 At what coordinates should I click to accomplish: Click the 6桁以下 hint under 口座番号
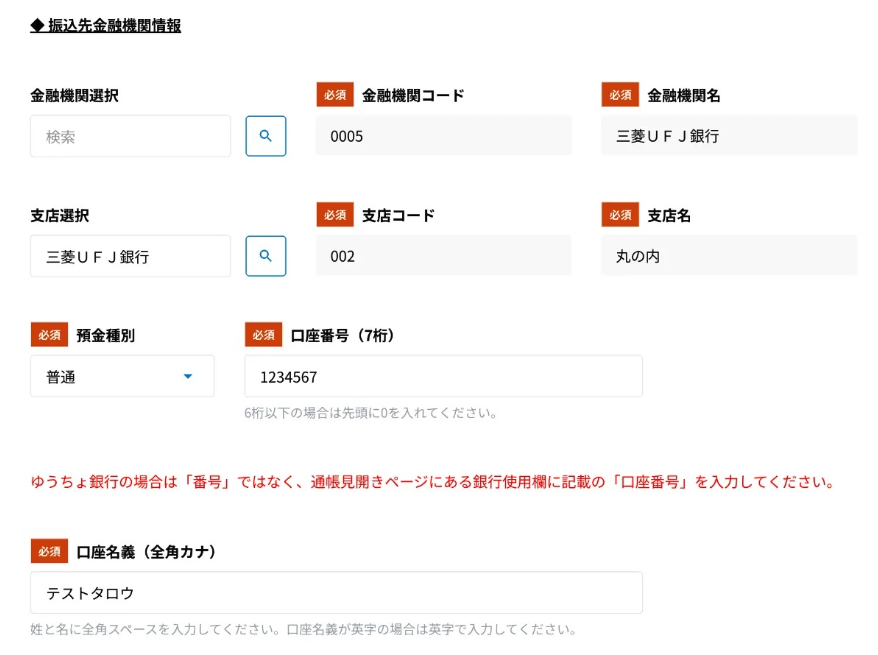click(370, 412)
